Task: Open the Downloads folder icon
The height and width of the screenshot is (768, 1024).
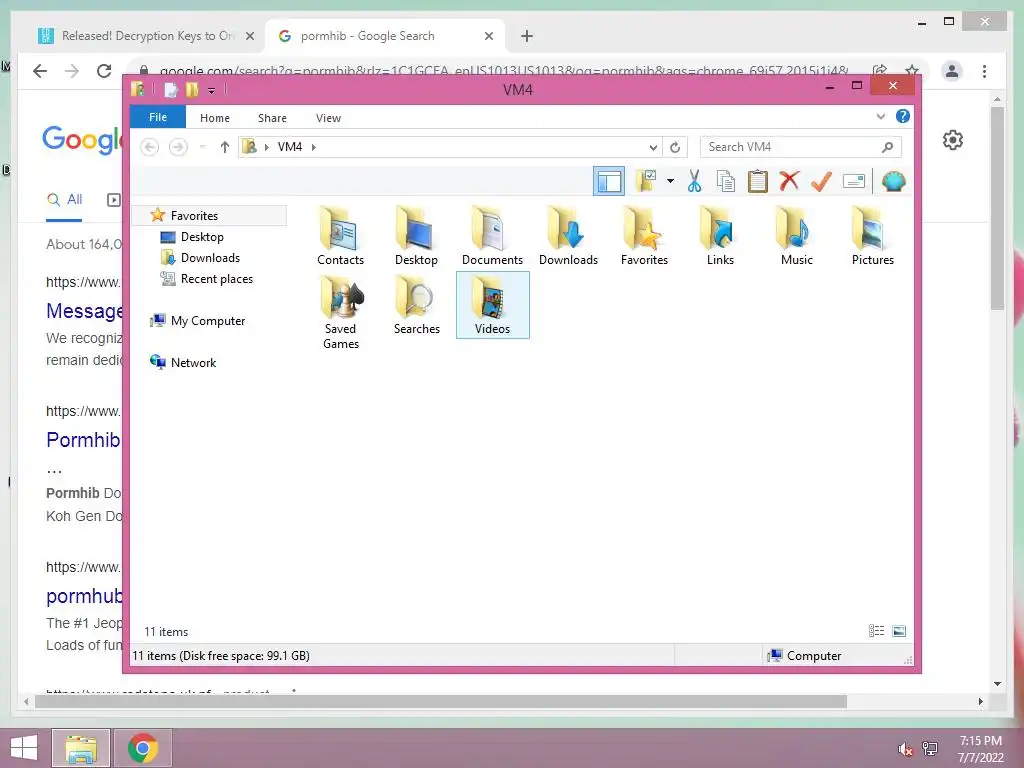Action: click(568, 236)
